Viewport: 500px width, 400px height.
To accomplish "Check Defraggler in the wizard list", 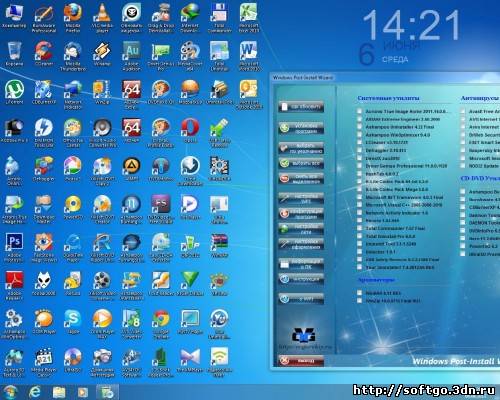I will [359, 150].
